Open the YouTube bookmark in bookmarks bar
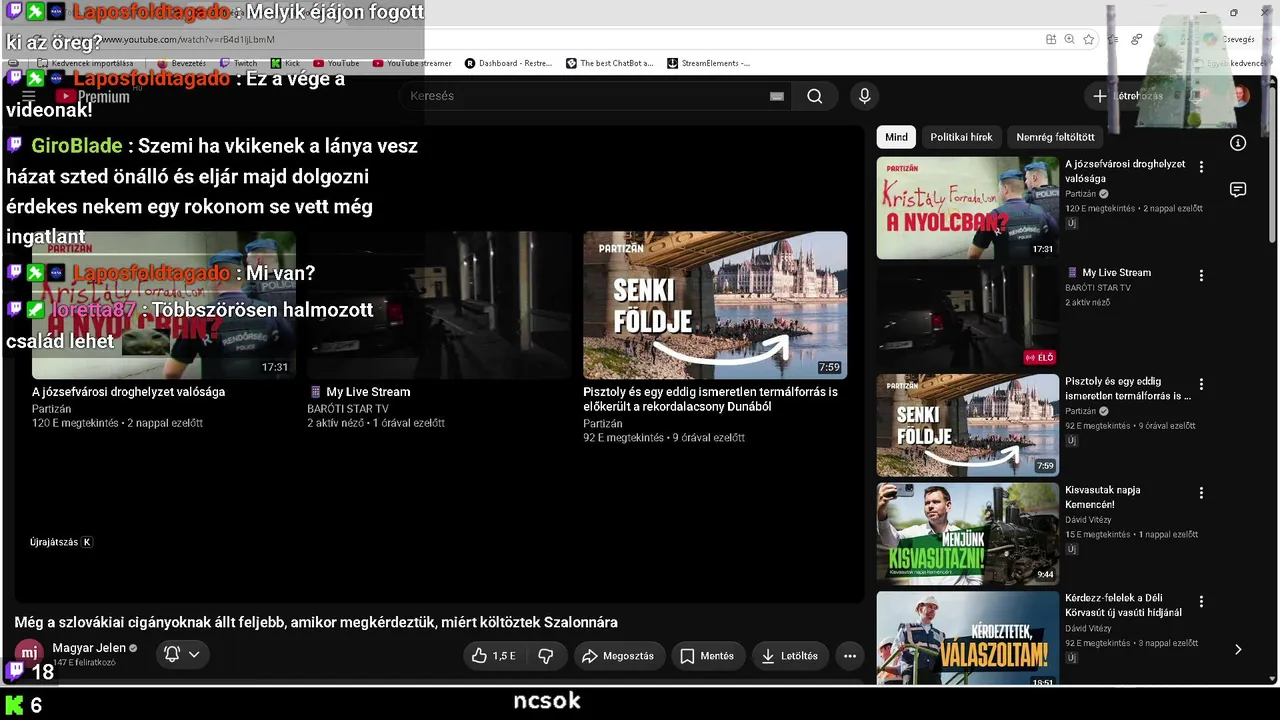 click(336, 63)
